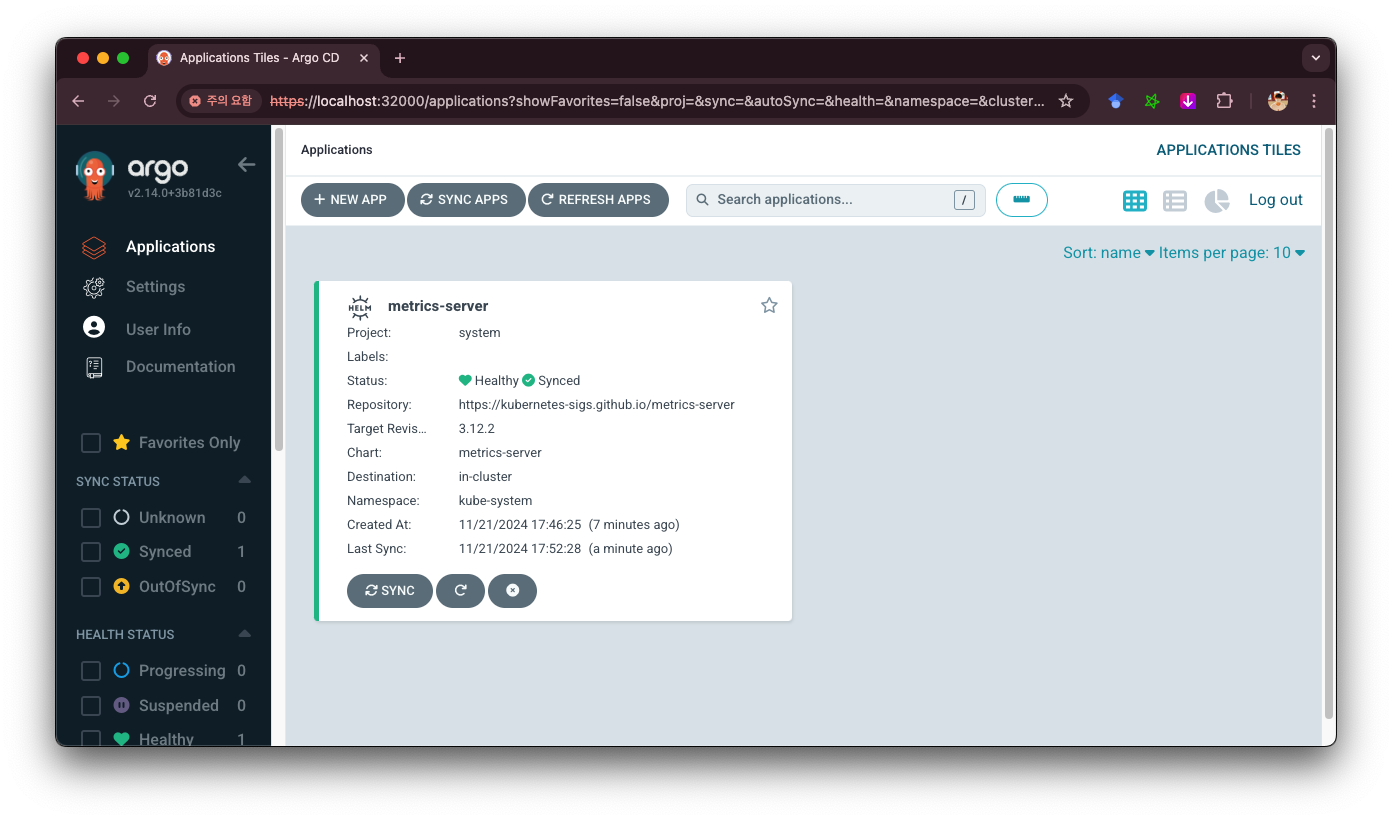Collapse the SYNC STATUS filter section

pyautogui.click(x=245, y=481)
